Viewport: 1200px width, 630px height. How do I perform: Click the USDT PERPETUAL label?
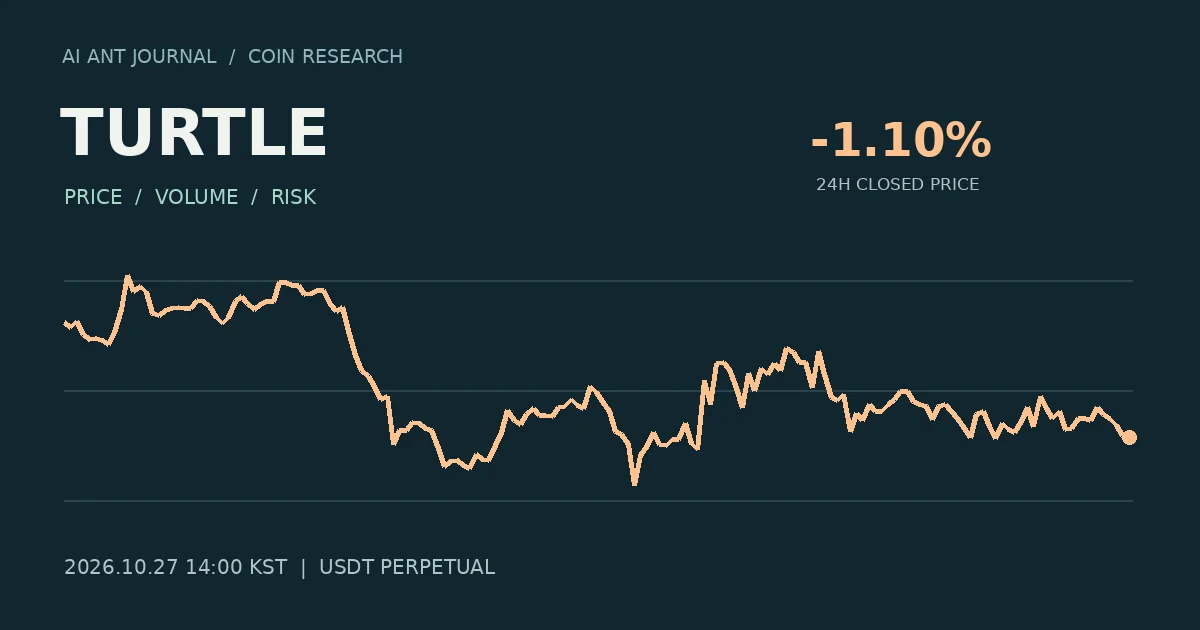coord(407,567)
